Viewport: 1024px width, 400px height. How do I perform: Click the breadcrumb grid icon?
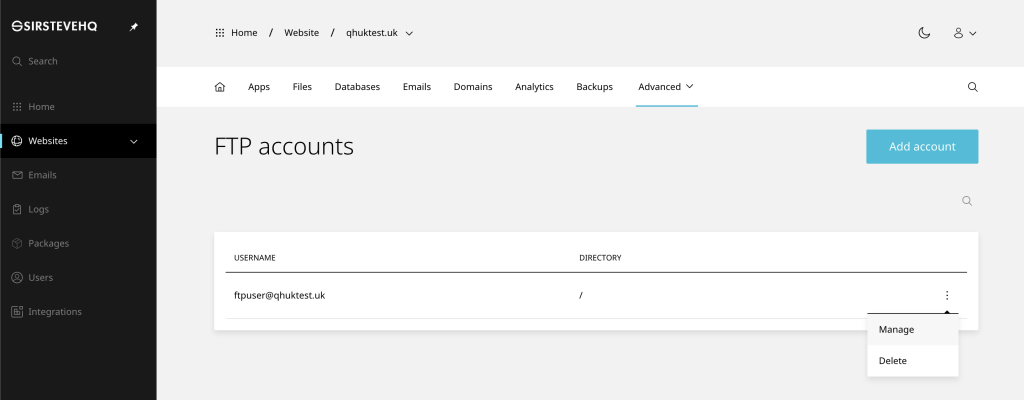(x=220, y=33)
